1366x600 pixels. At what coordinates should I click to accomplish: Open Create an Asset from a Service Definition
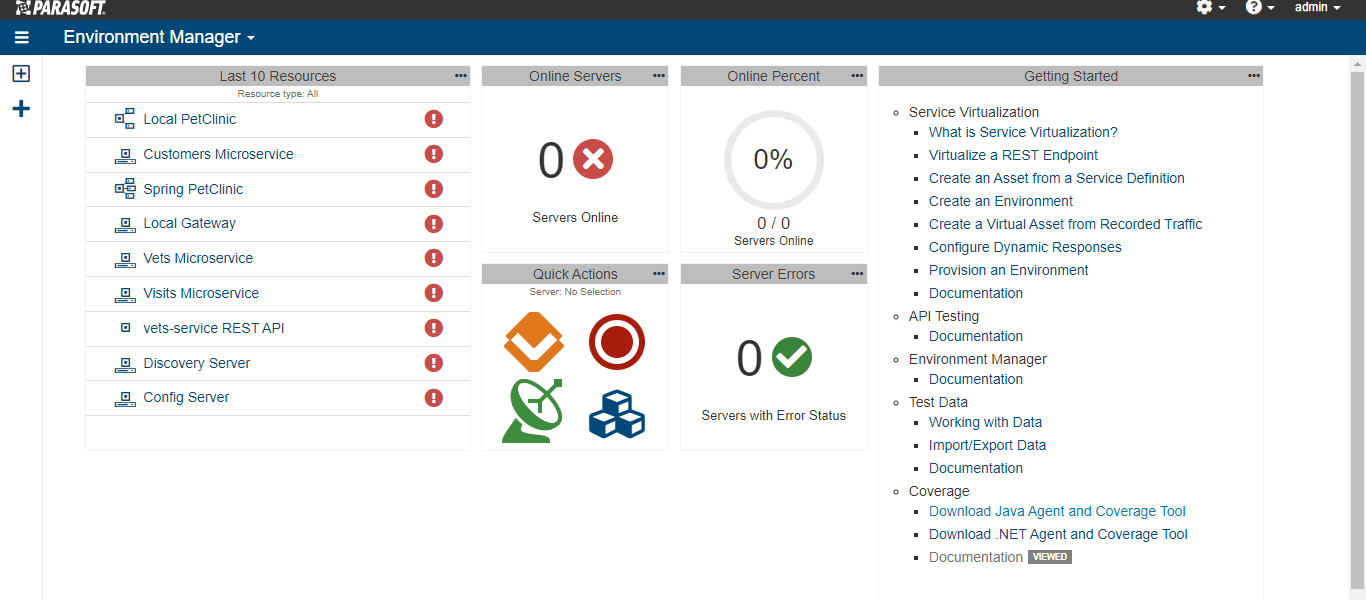click(1057, 178)
